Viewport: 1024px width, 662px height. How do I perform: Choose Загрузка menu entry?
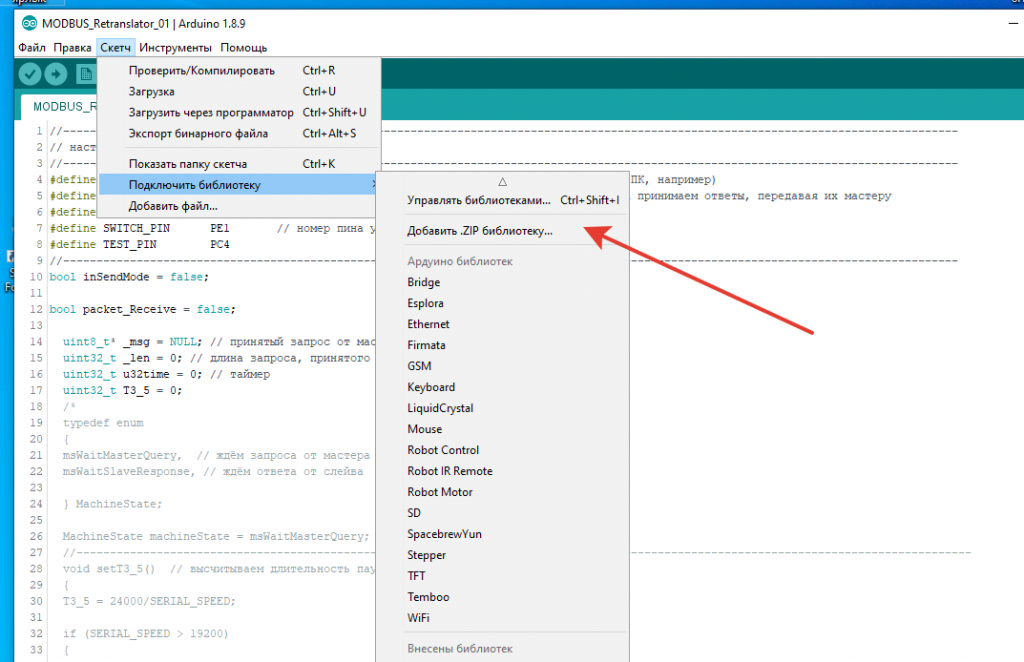click(x=239, y=91)
